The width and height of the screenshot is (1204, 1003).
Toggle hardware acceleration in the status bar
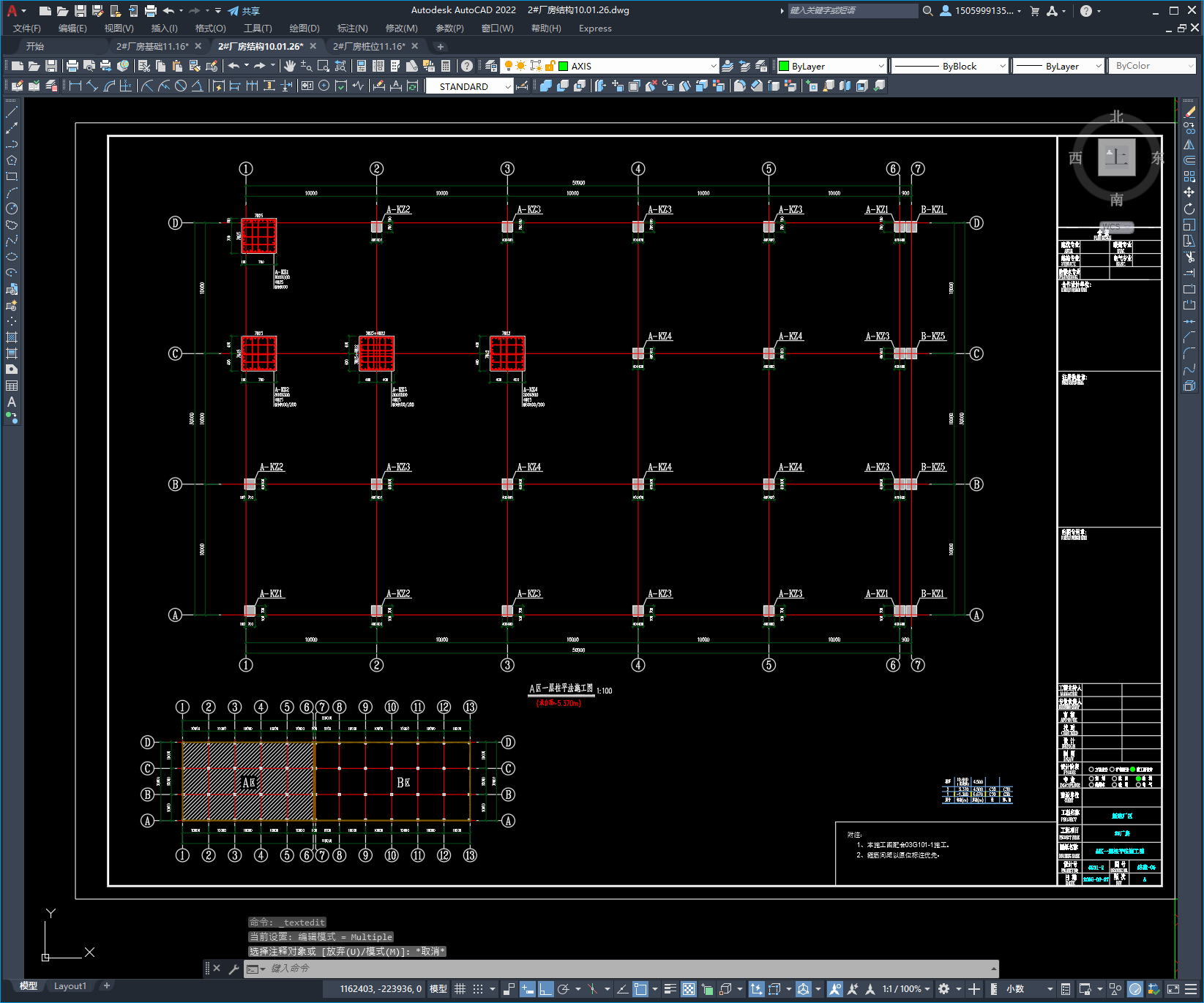pos(1135,989)
